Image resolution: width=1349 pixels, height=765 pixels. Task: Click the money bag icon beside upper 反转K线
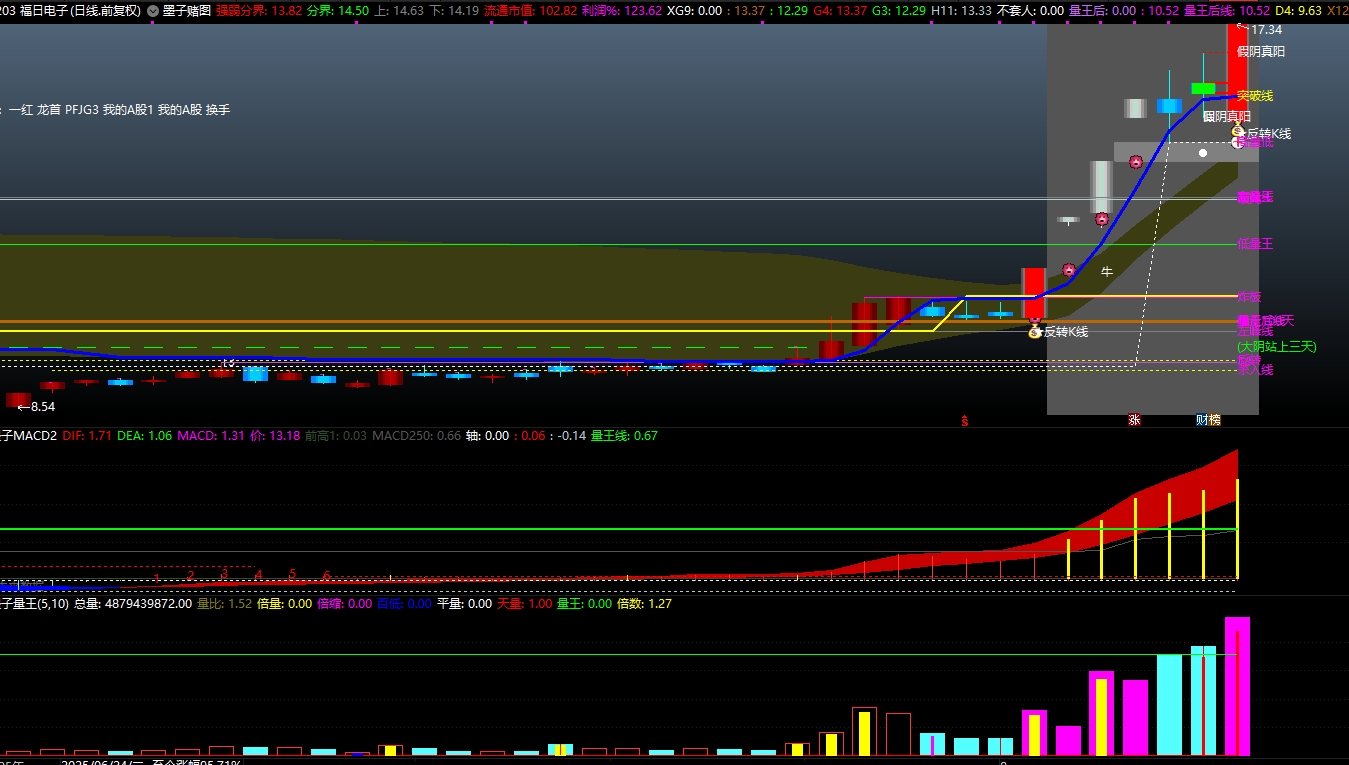(1238, 132)
